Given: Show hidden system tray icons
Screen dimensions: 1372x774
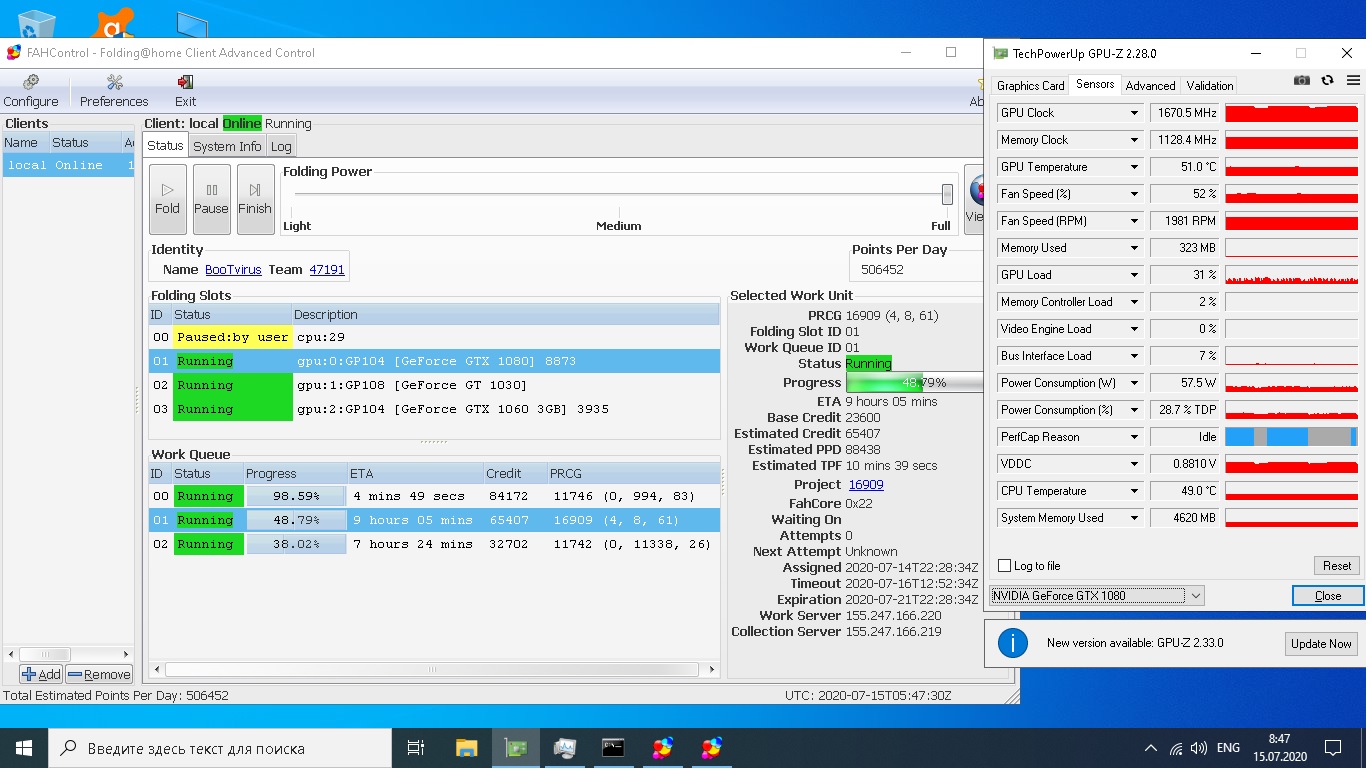Looking at the screenshot, I should coord(1150,748).
